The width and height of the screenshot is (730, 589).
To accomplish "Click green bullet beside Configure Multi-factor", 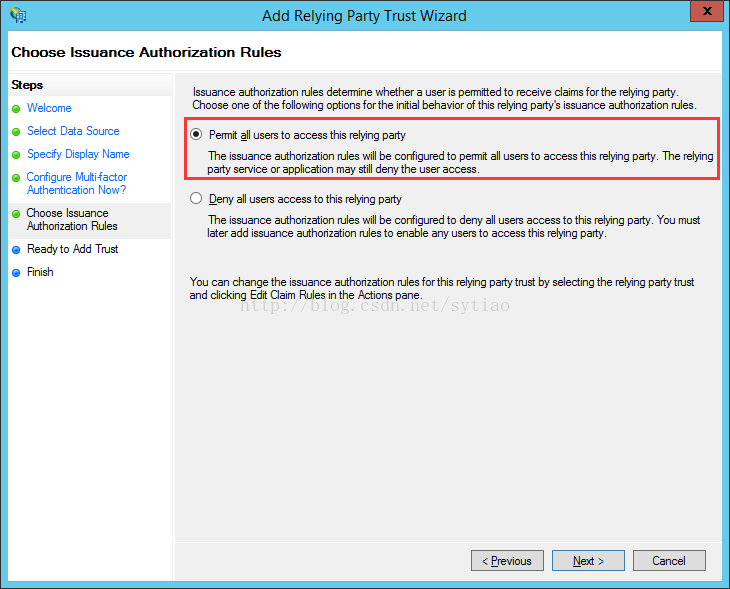I will (16, 178).
